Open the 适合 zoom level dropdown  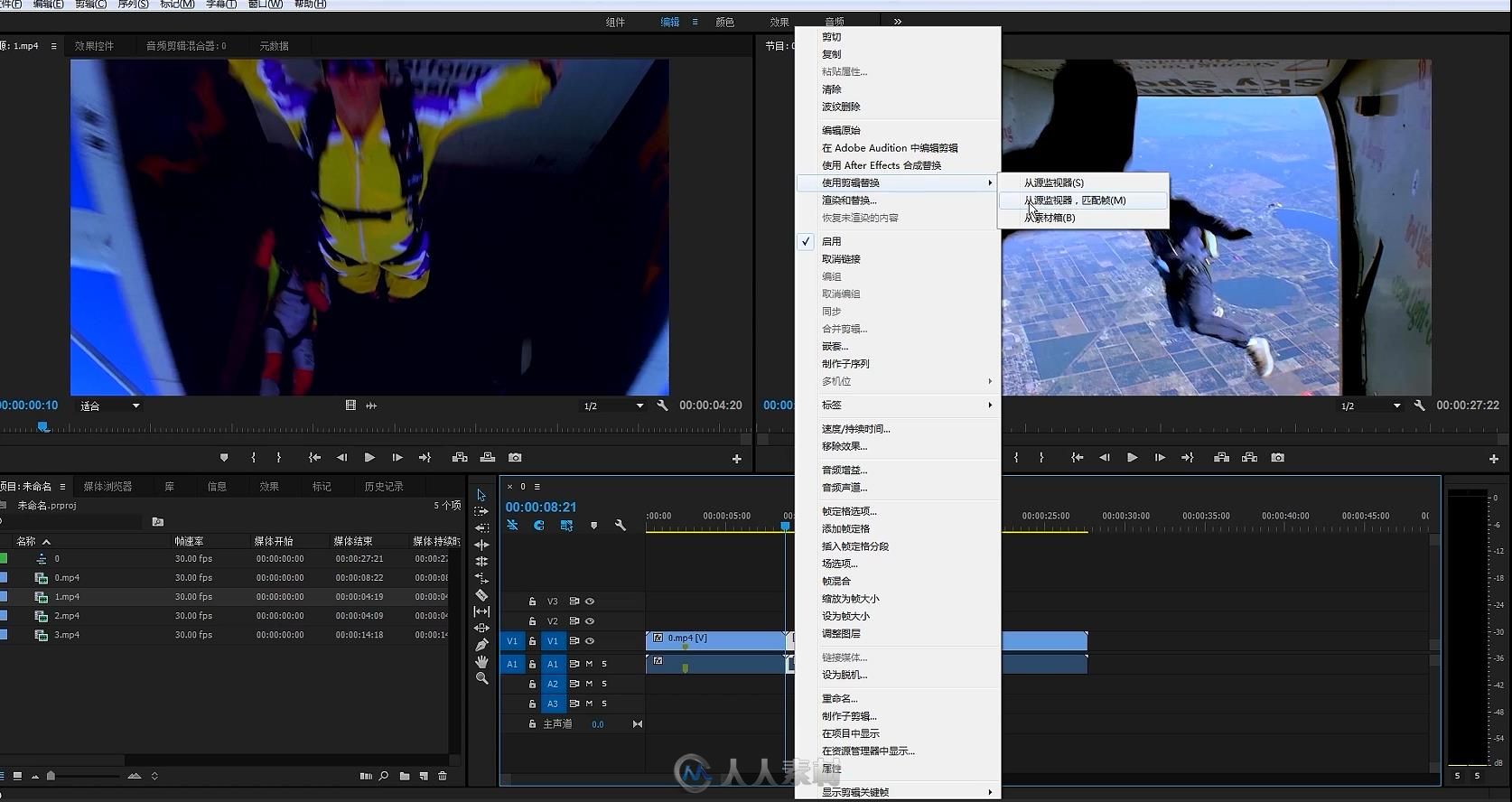click(110, 406)
